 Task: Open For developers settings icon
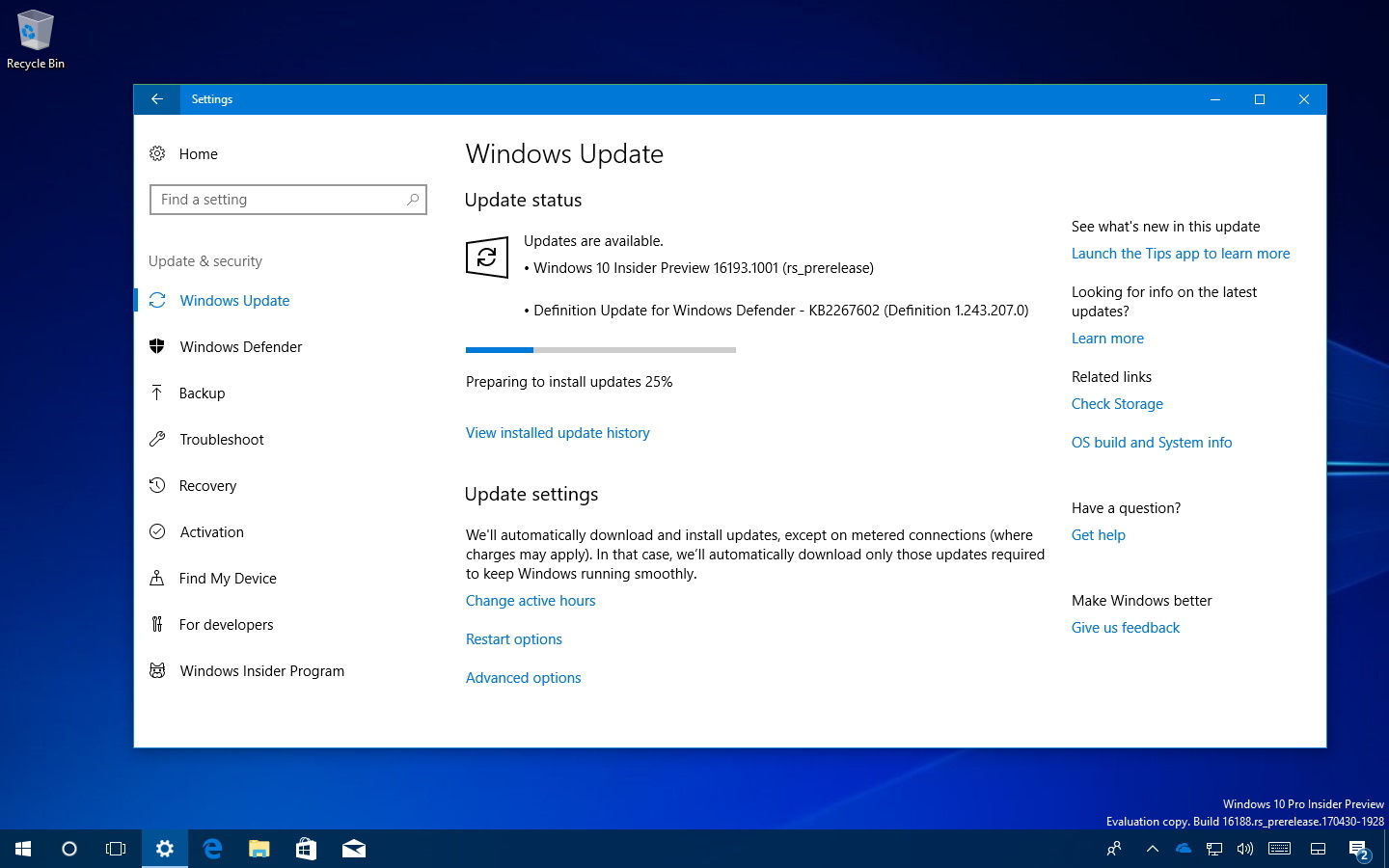pos(158,624)
